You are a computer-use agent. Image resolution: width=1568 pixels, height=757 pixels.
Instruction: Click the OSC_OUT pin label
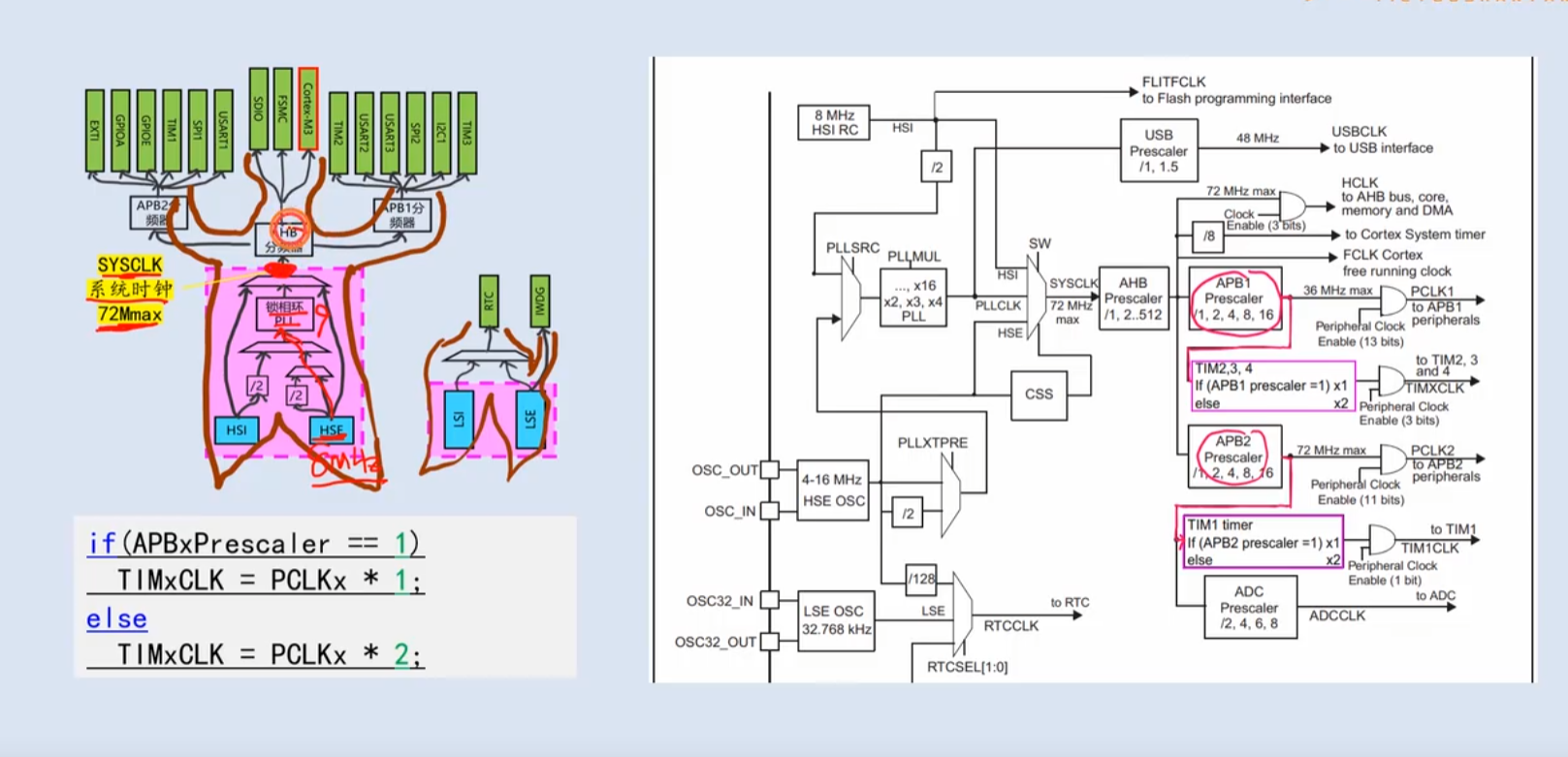(x=725, y=470)
